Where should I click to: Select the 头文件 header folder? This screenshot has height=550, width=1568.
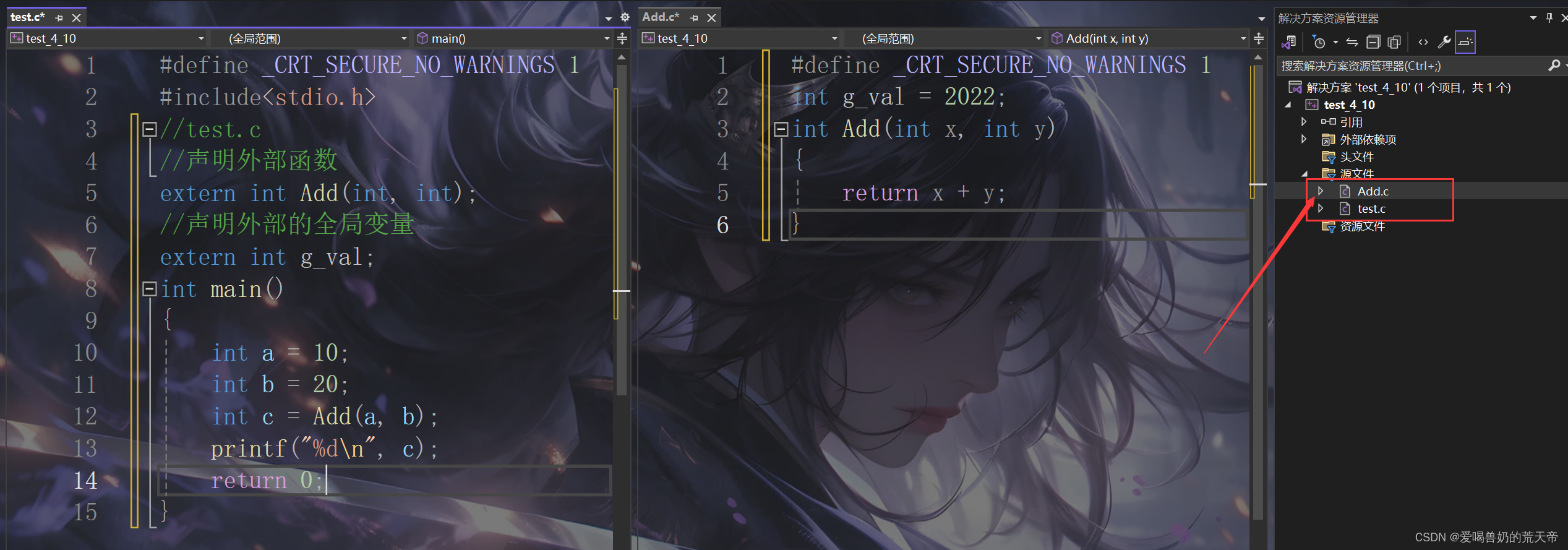[1348, 157]
